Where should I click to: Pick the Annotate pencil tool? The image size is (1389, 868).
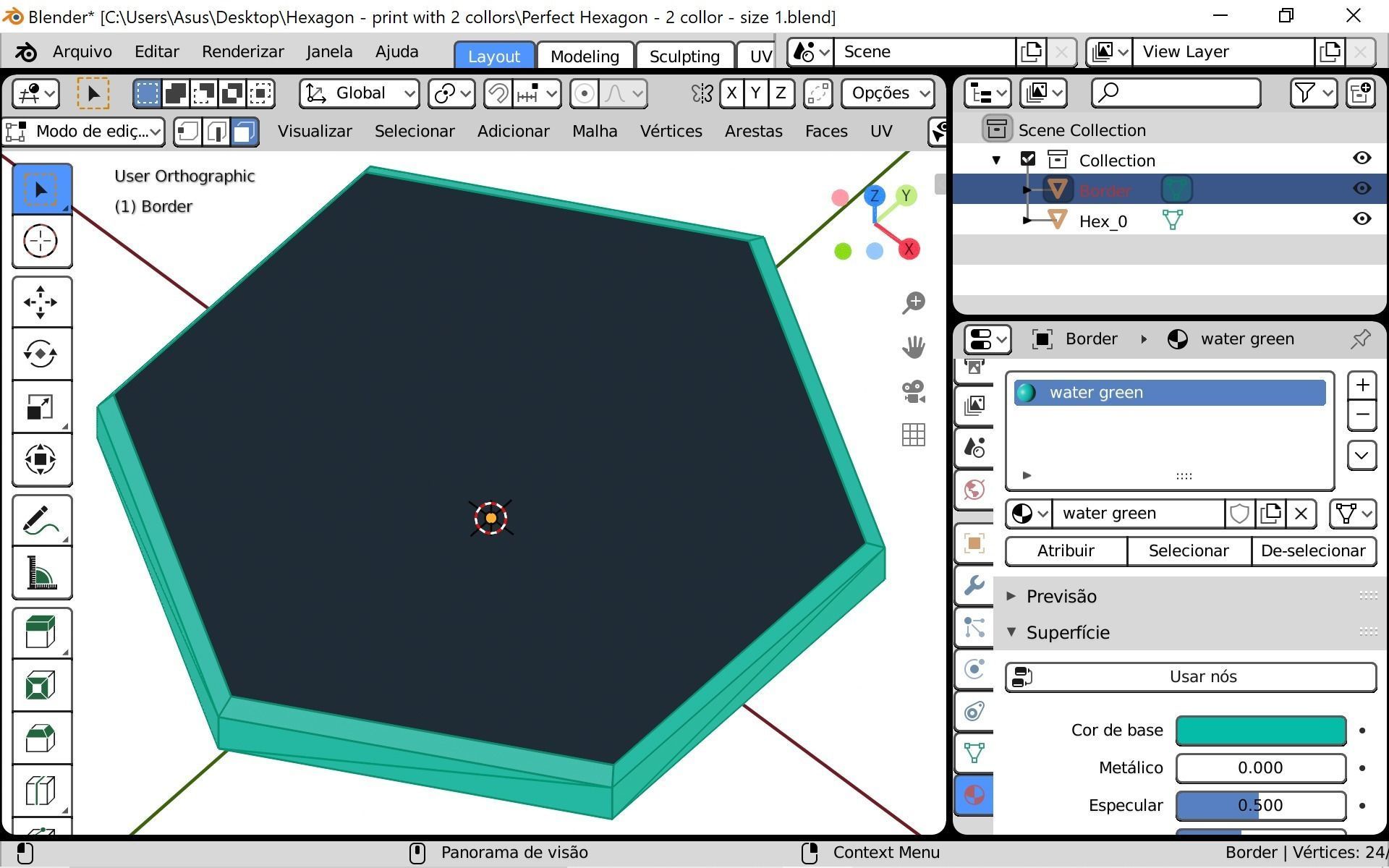(41, 521)
